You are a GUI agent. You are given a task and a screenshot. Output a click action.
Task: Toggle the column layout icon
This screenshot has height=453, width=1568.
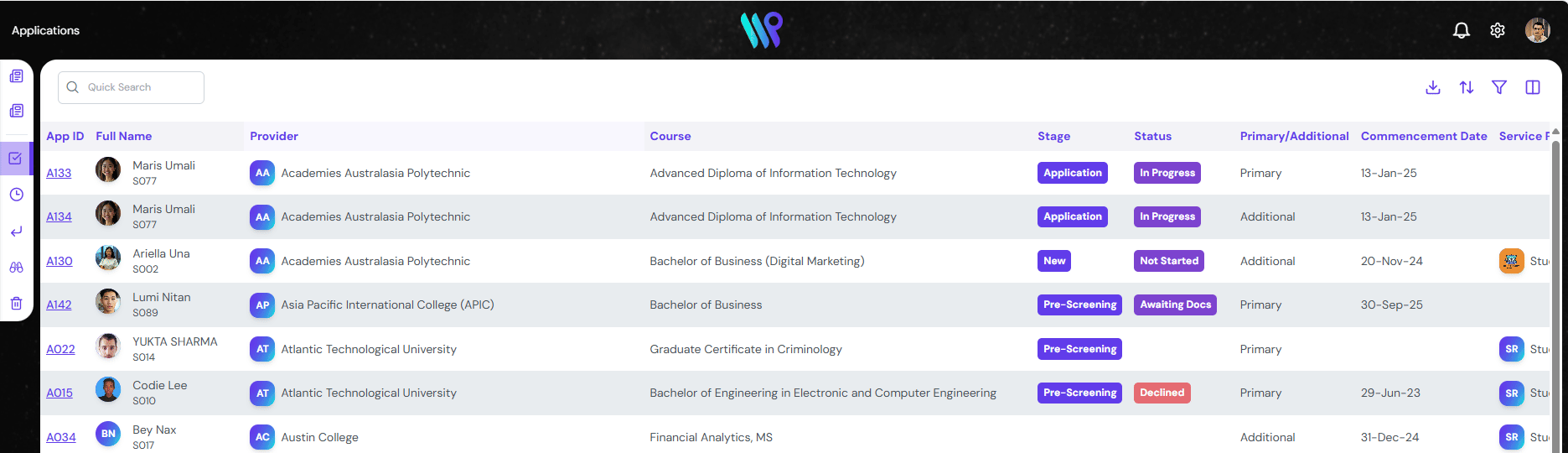click(x=1533, y=87)
